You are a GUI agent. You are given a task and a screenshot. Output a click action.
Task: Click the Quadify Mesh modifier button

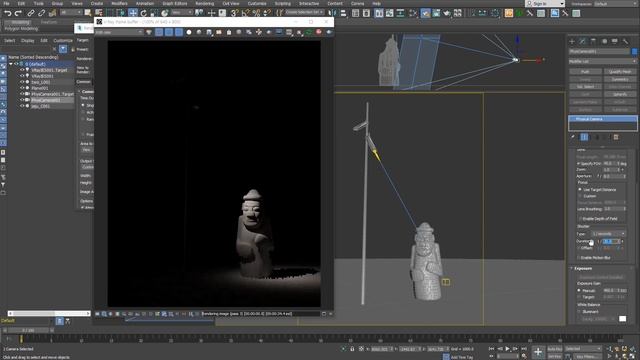pyautogui.click(x=620, y=72)
